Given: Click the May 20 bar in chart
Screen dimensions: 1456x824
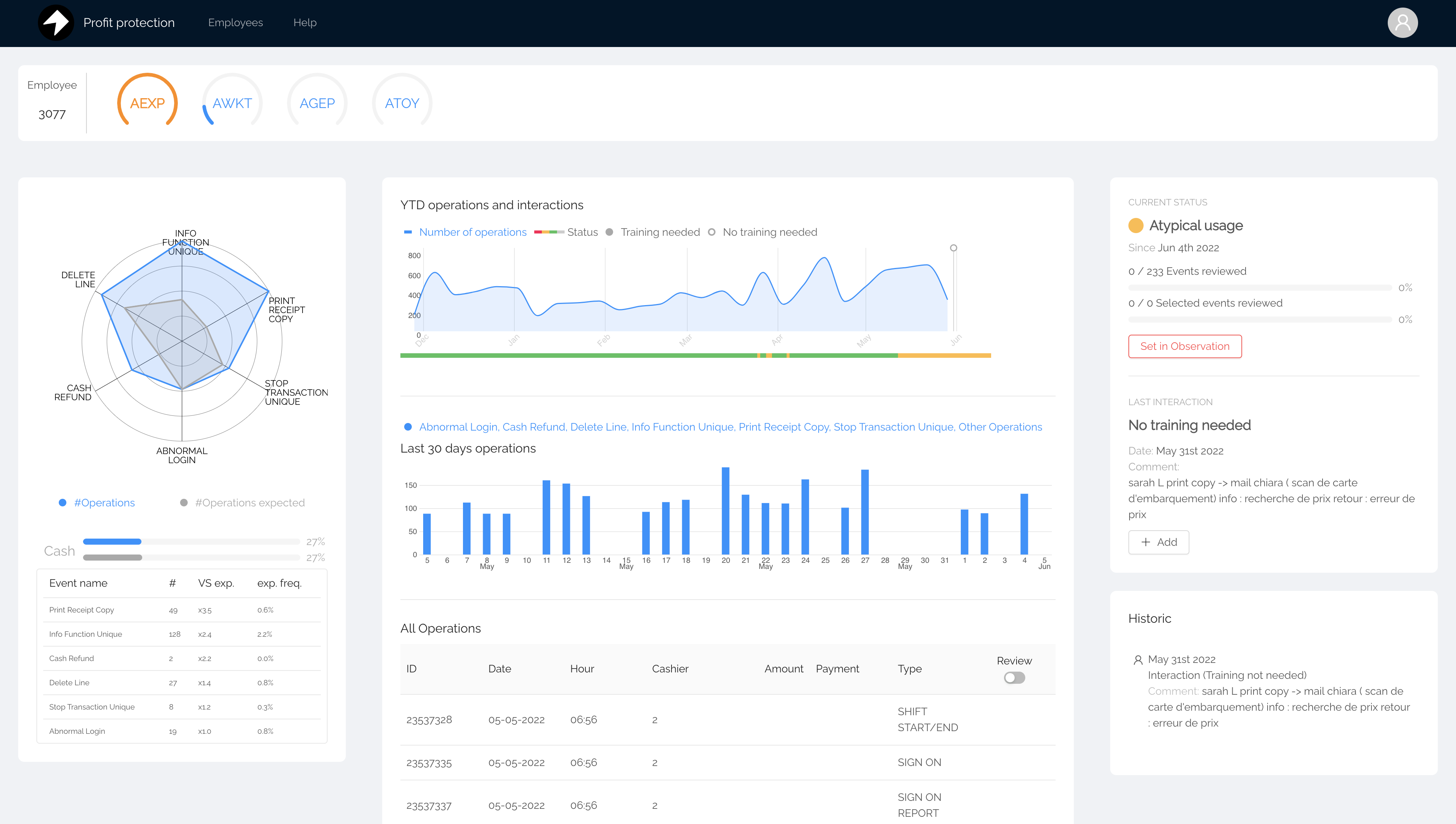Looking at the screenshot, I should [726, 511].
